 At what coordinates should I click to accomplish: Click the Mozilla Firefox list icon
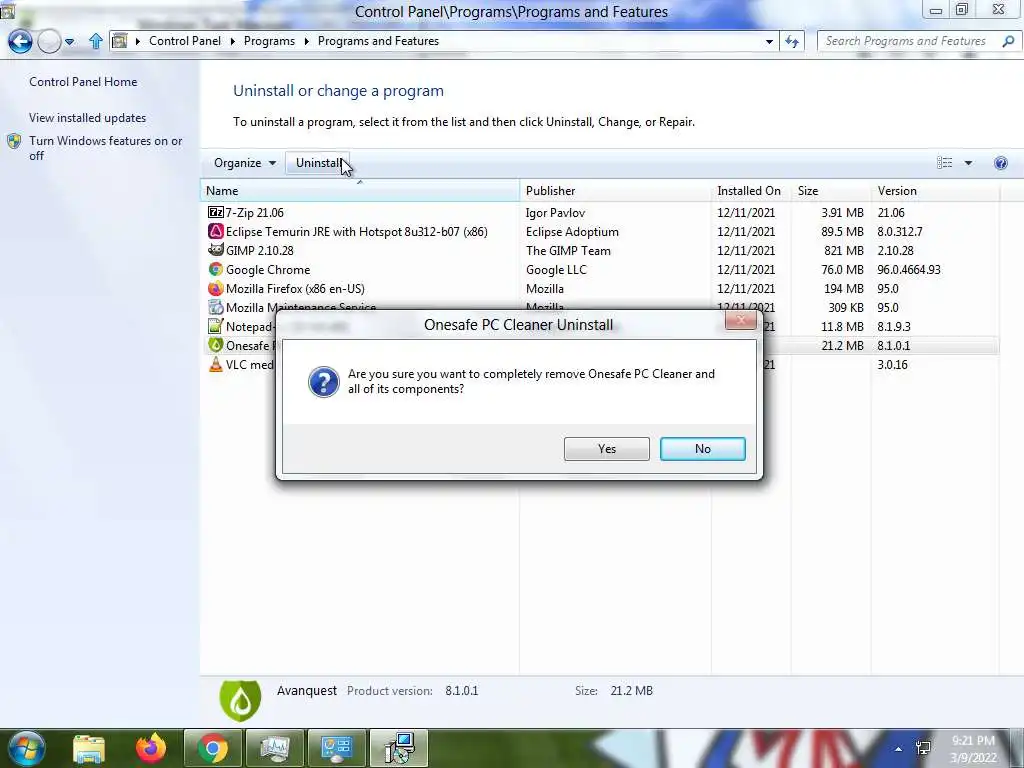coord(216,288)
